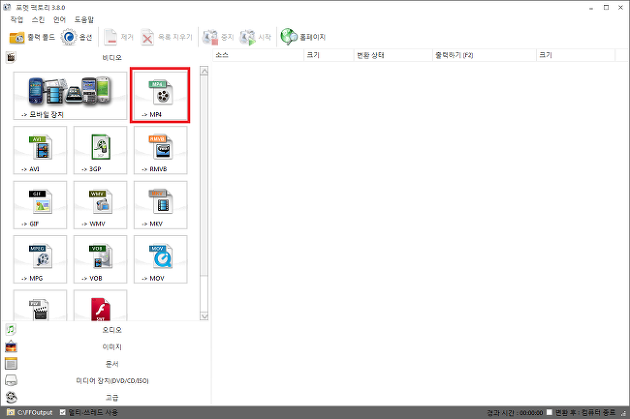Expand the 문서 document category
630x419 pixels.
tap(106, 364)
